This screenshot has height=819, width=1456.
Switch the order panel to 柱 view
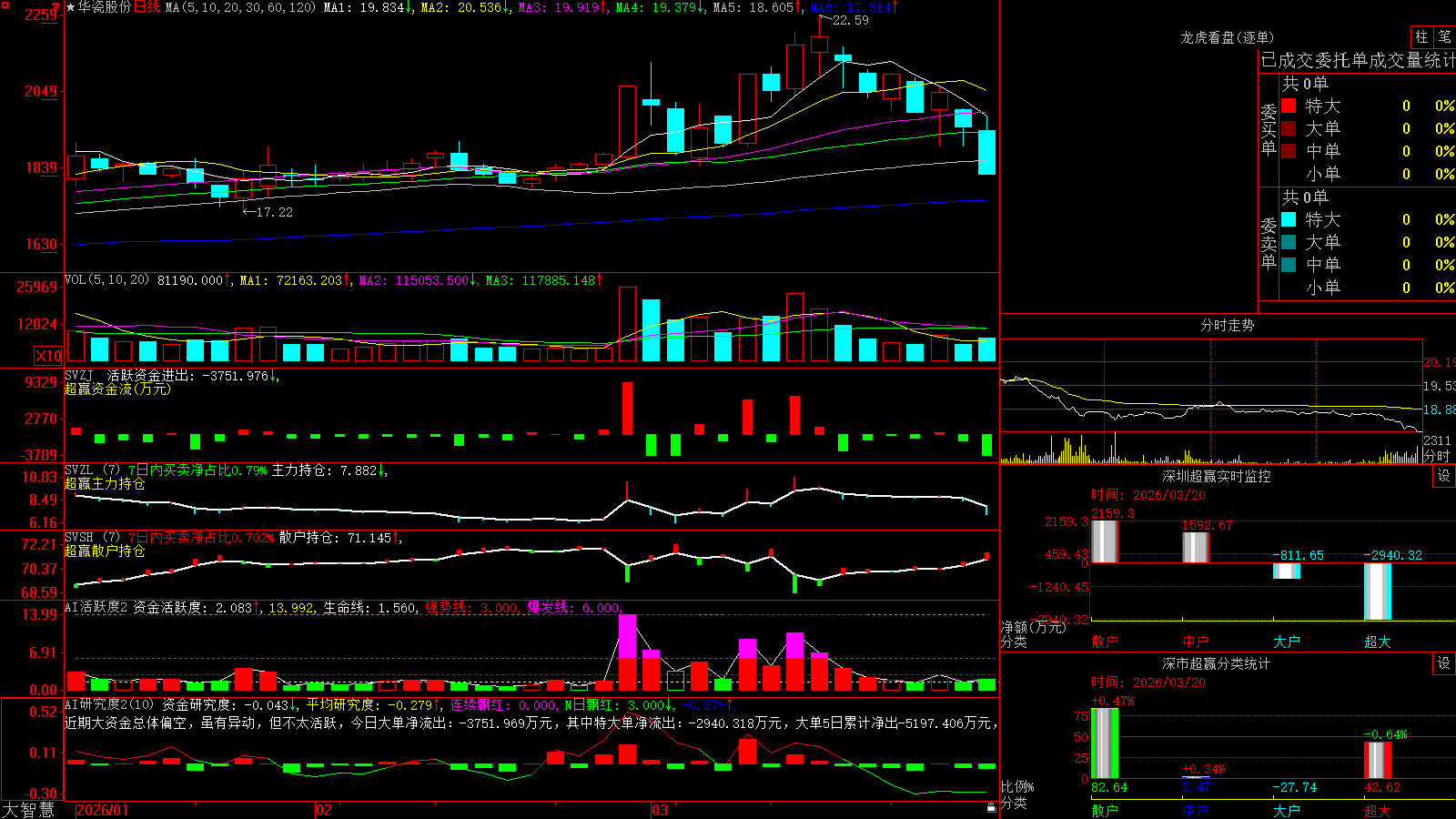point(1421,36)
